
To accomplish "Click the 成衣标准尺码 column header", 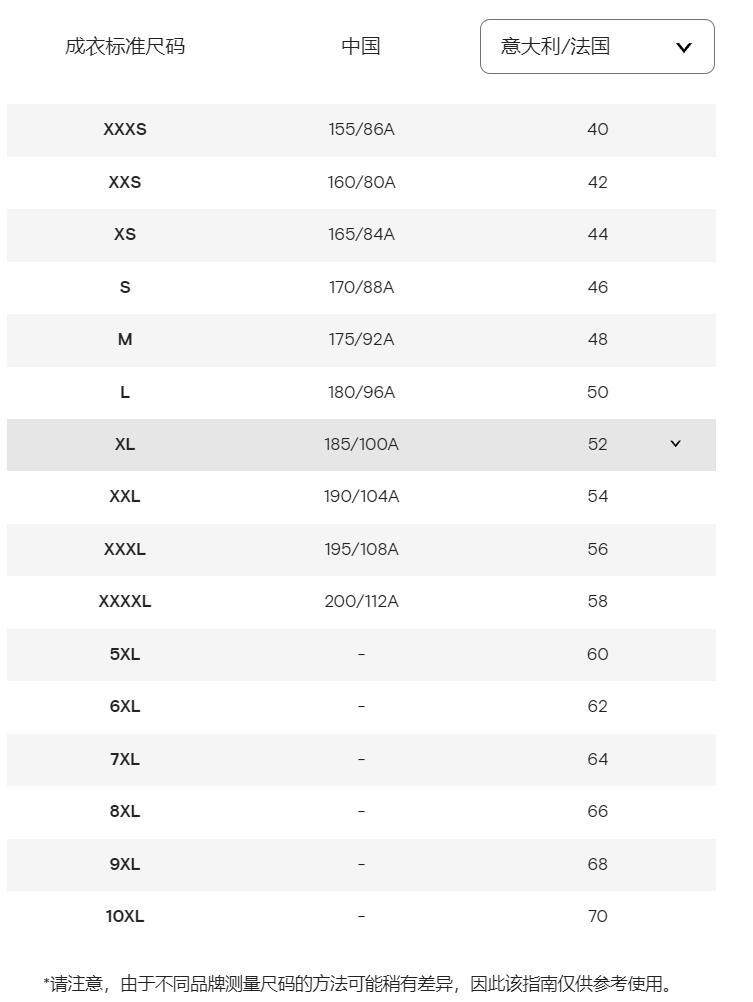I will pyautogui.click(x=125, y=46).
